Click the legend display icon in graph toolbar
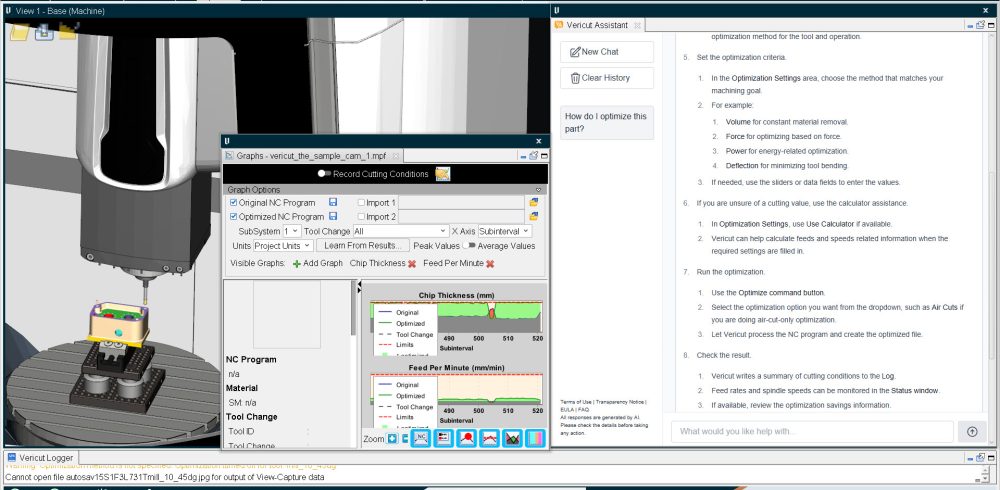The image size is (1000, 490). [445, 438]
